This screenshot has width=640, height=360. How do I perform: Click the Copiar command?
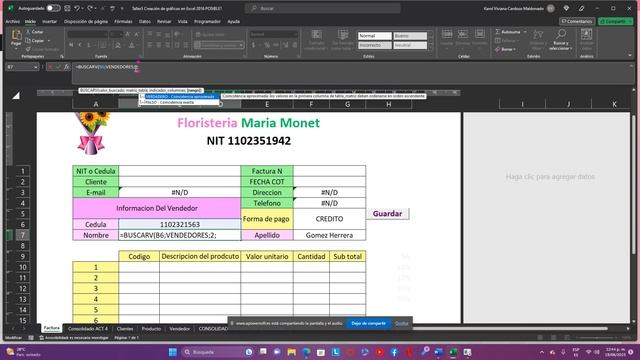click(x=35, y=41)
